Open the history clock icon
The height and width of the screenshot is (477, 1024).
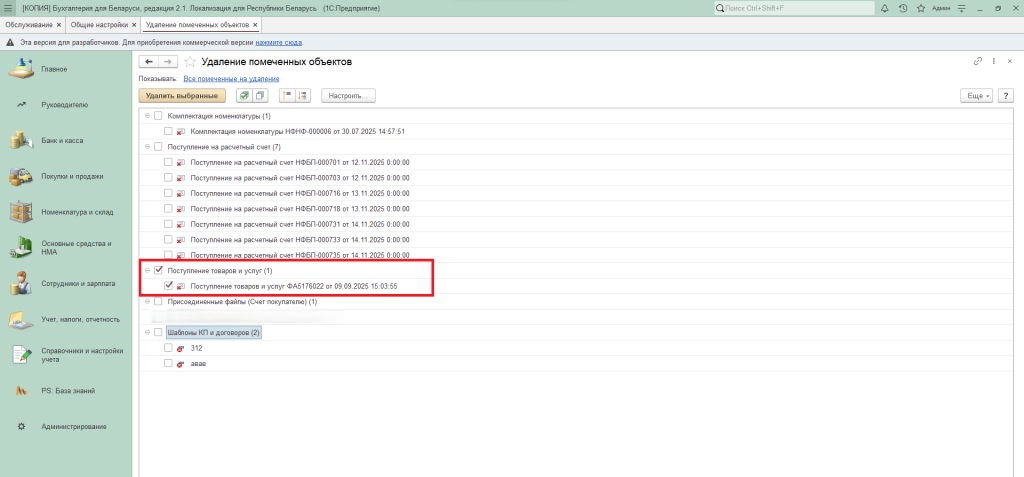coord(903,8)
